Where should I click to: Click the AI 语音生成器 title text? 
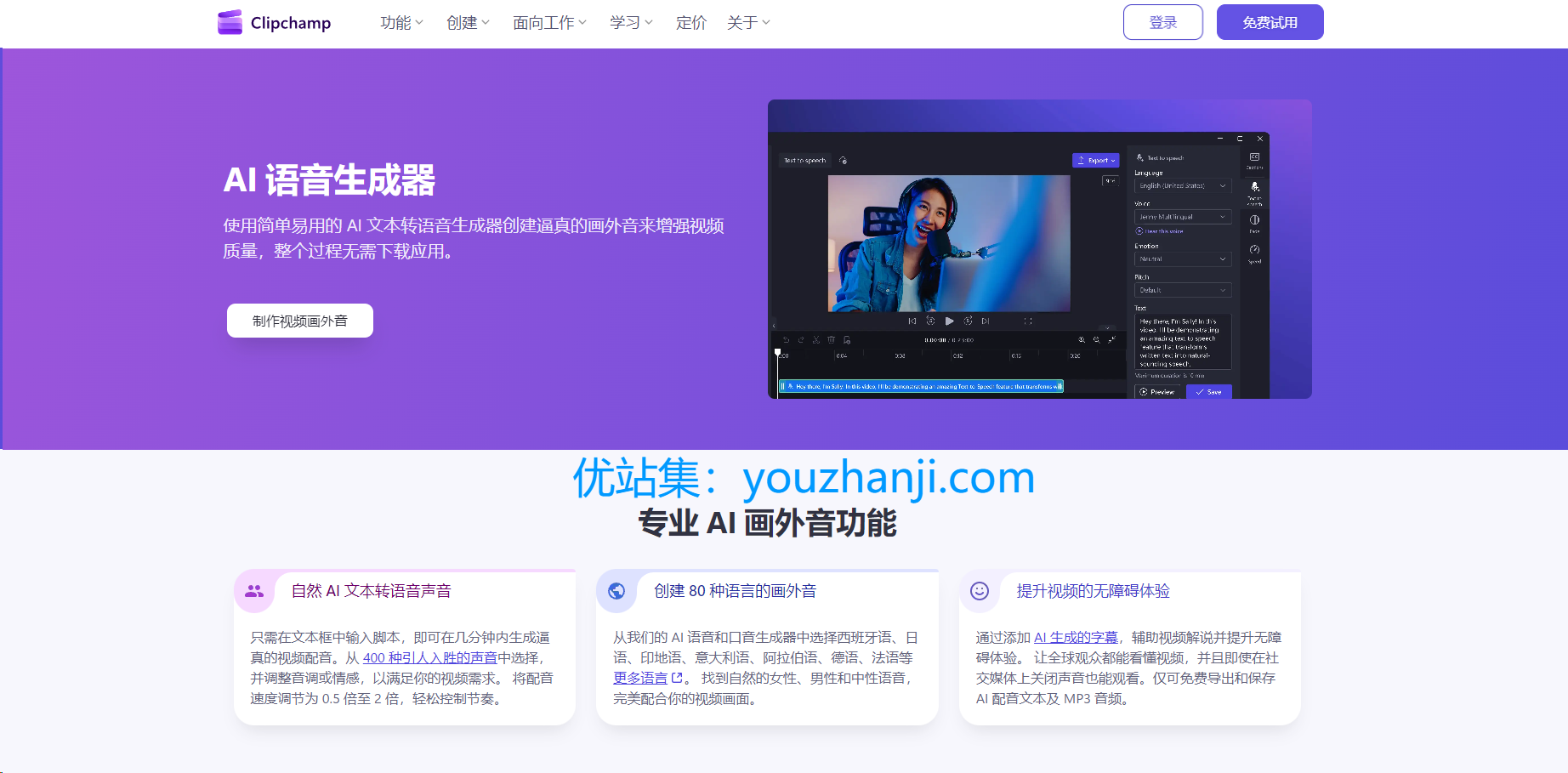point(329,180)
